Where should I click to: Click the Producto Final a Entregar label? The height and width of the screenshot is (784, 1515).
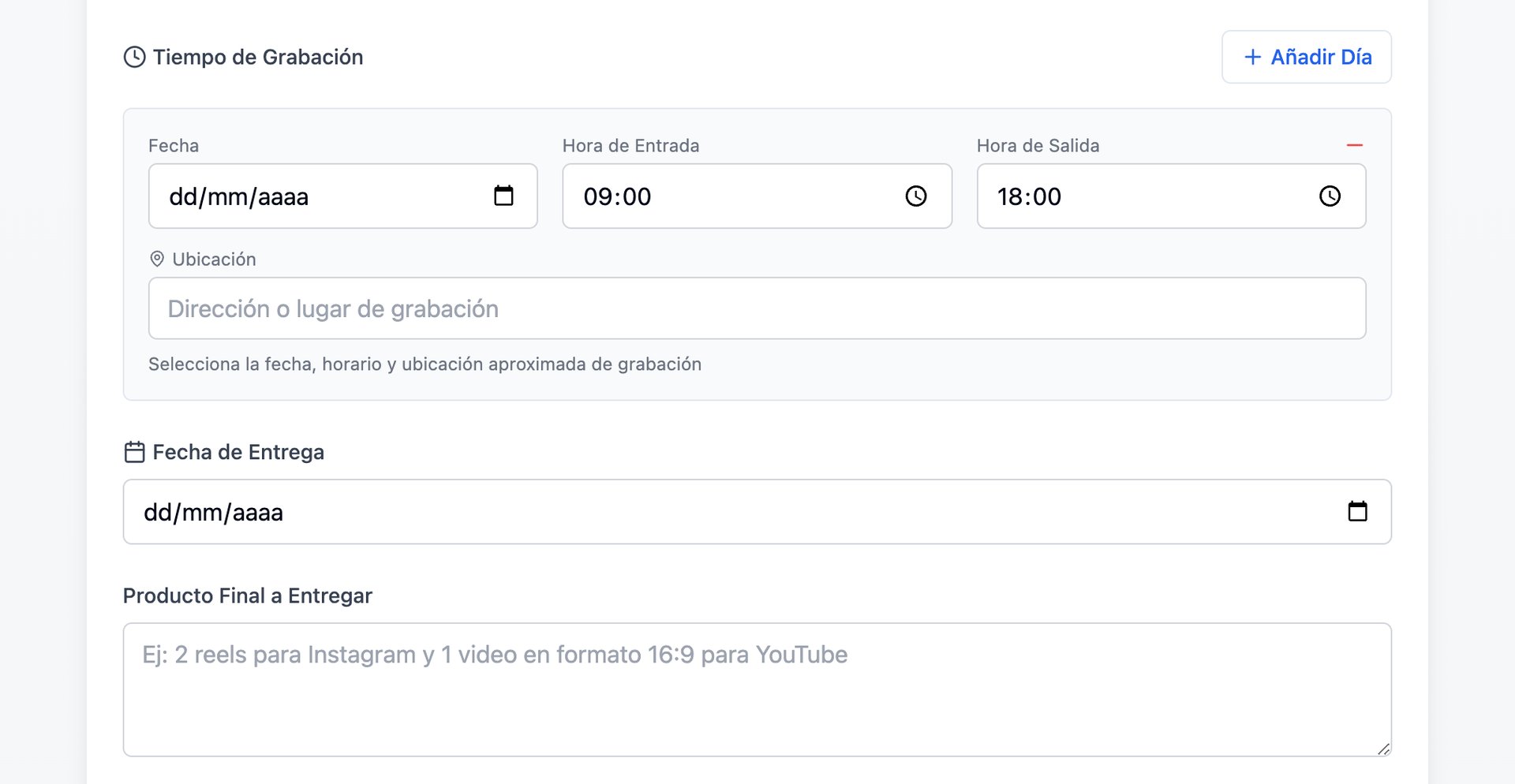click(247, 596)
